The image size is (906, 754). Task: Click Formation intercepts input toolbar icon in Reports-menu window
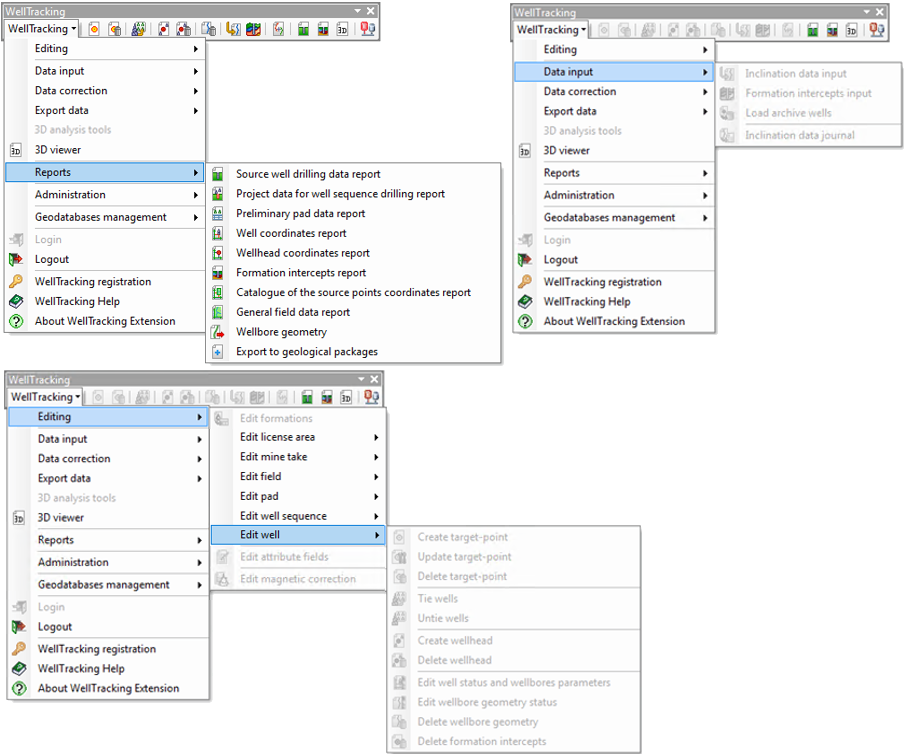point(253,29)
